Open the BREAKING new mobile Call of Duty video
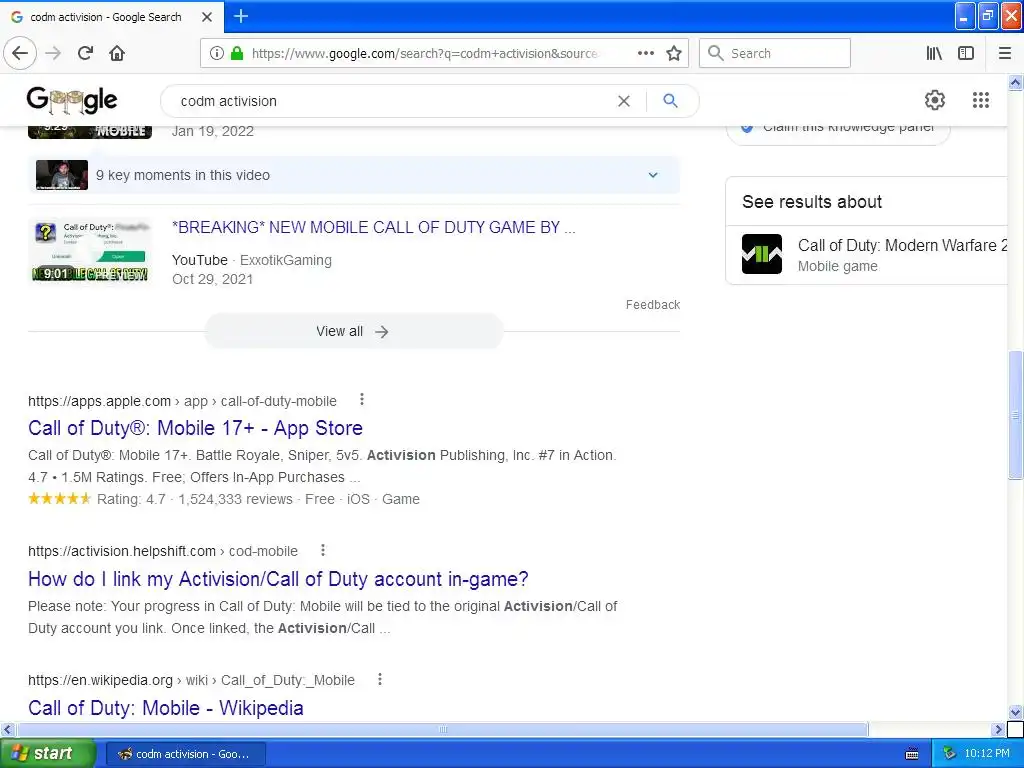 (x=374, y=227)
